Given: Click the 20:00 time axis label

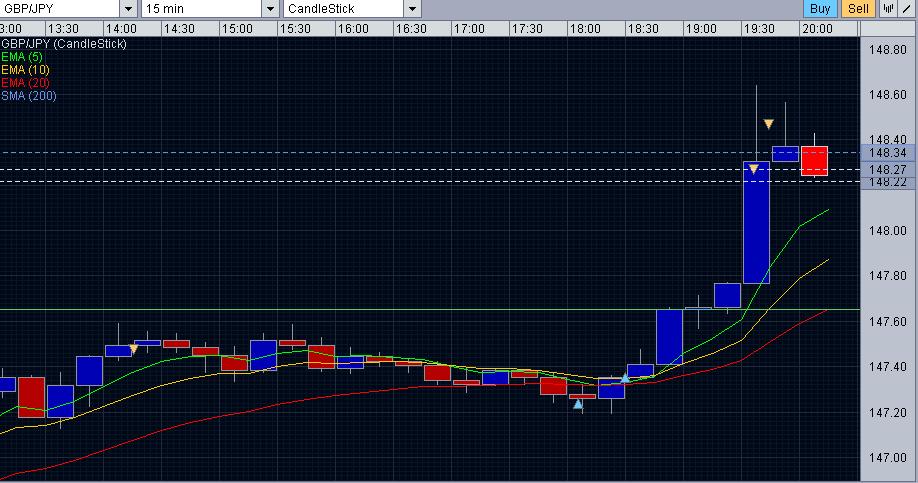Looking at the screenshot, I should pos(817,29).
